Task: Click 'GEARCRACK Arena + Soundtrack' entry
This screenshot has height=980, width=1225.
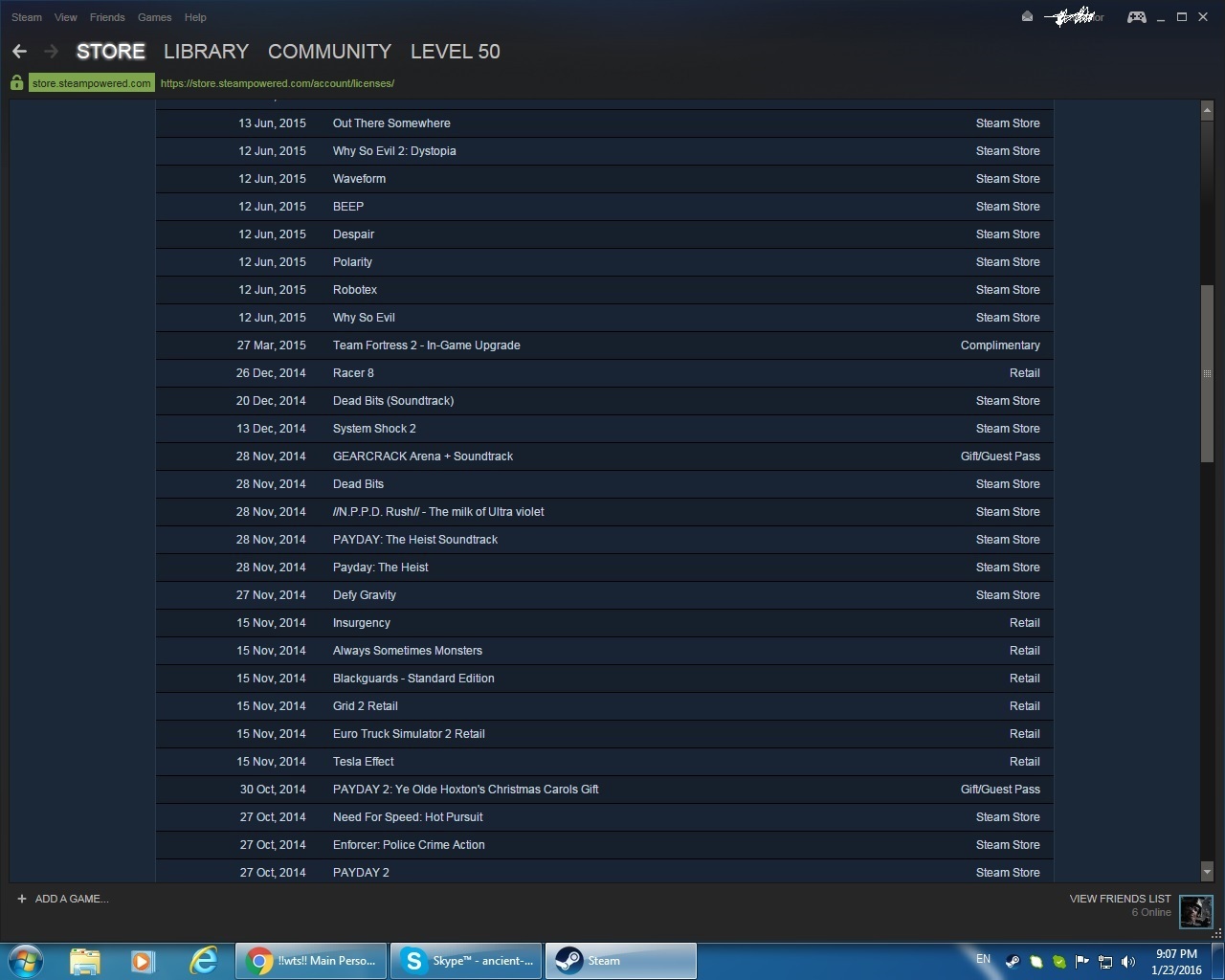Action: point(604,457)
